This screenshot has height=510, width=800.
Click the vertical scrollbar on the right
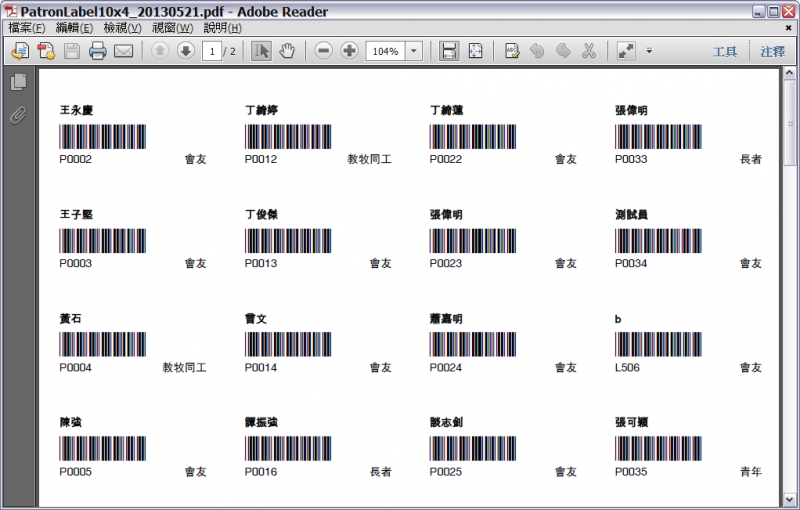click(x=791, y=300)
